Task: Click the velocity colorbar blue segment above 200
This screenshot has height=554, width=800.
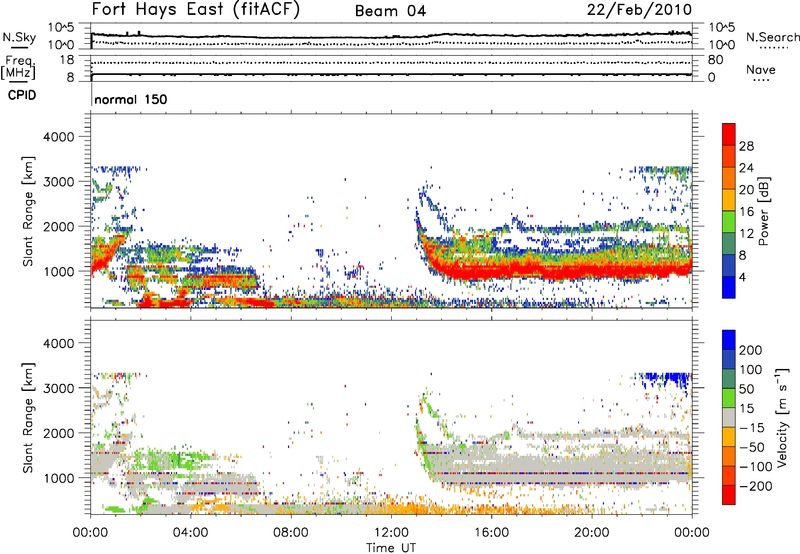Action: tap(729, 340)
